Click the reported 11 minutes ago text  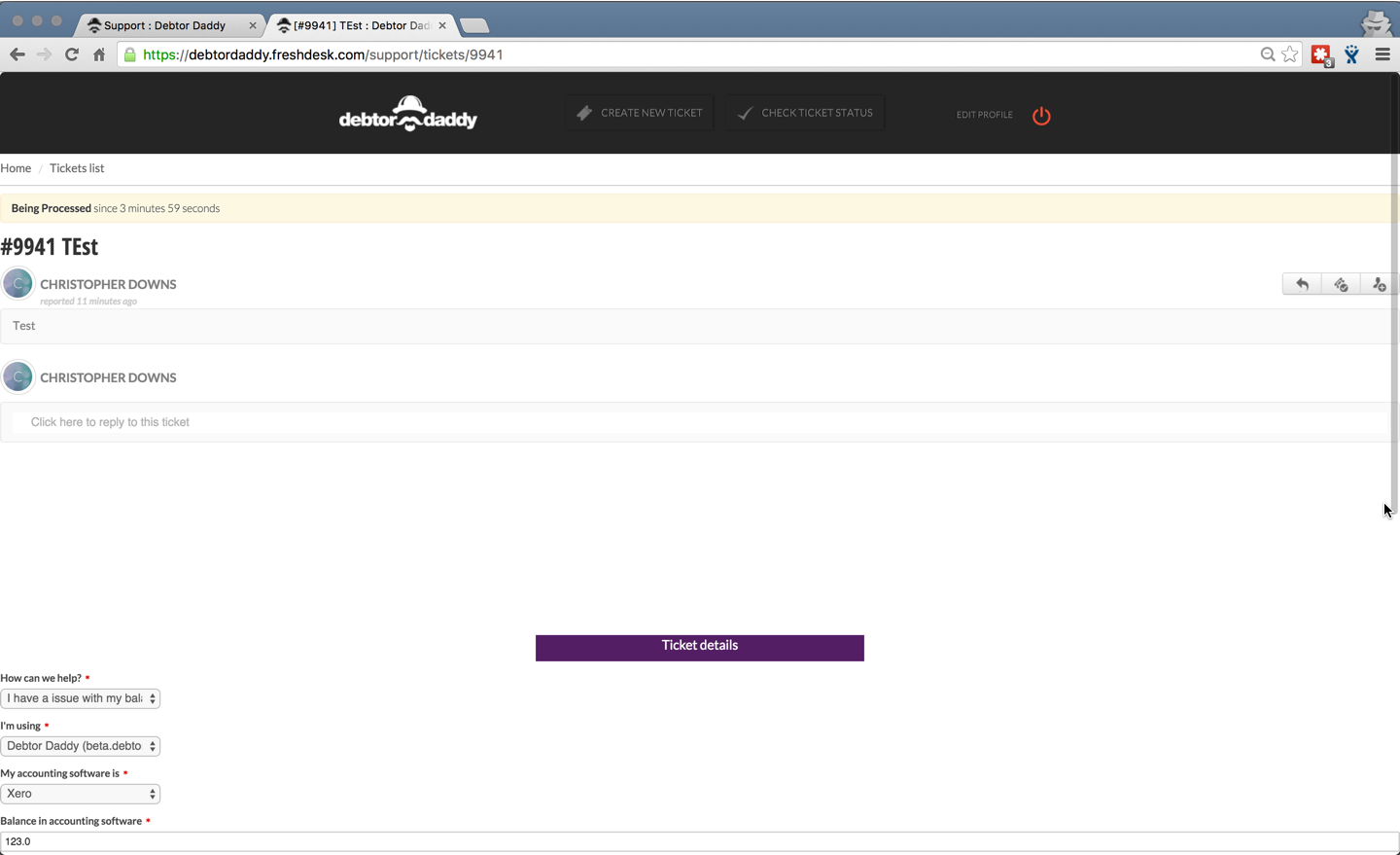click(88, 302)
